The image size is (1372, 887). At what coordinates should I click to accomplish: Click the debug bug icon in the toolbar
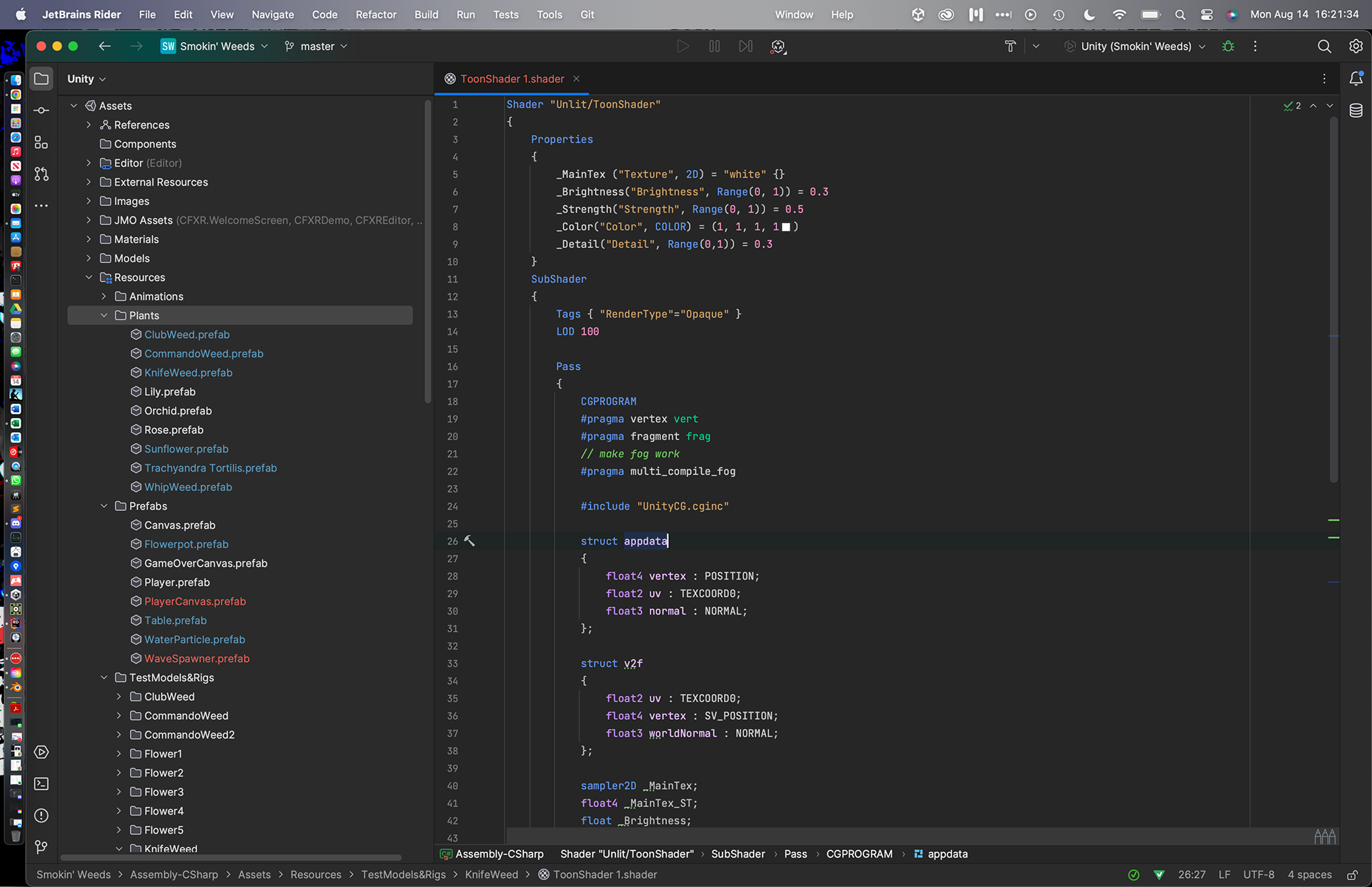click(1228, 46)
